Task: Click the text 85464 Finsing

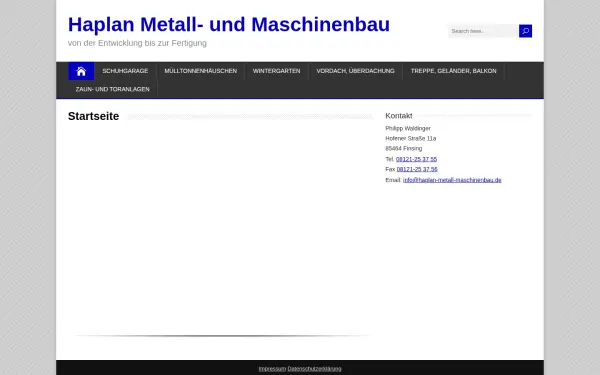Action: click(x=404, y=148)
